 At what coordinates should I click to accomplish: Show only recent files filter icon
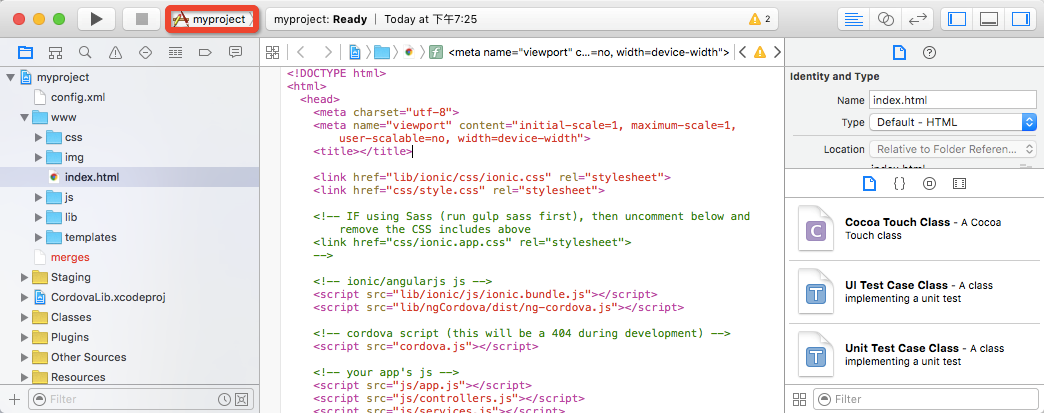tap(224, 399)
